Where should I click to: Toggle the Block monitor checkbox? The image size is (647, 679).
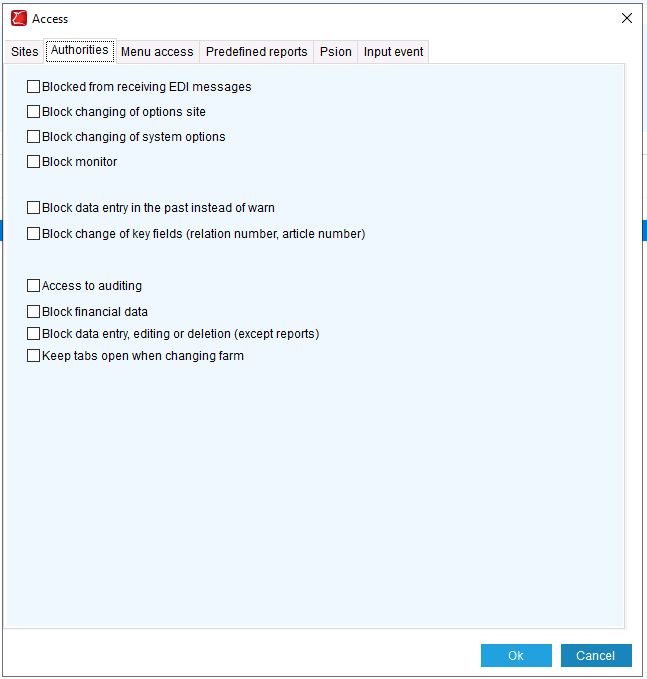pos(33,162)
